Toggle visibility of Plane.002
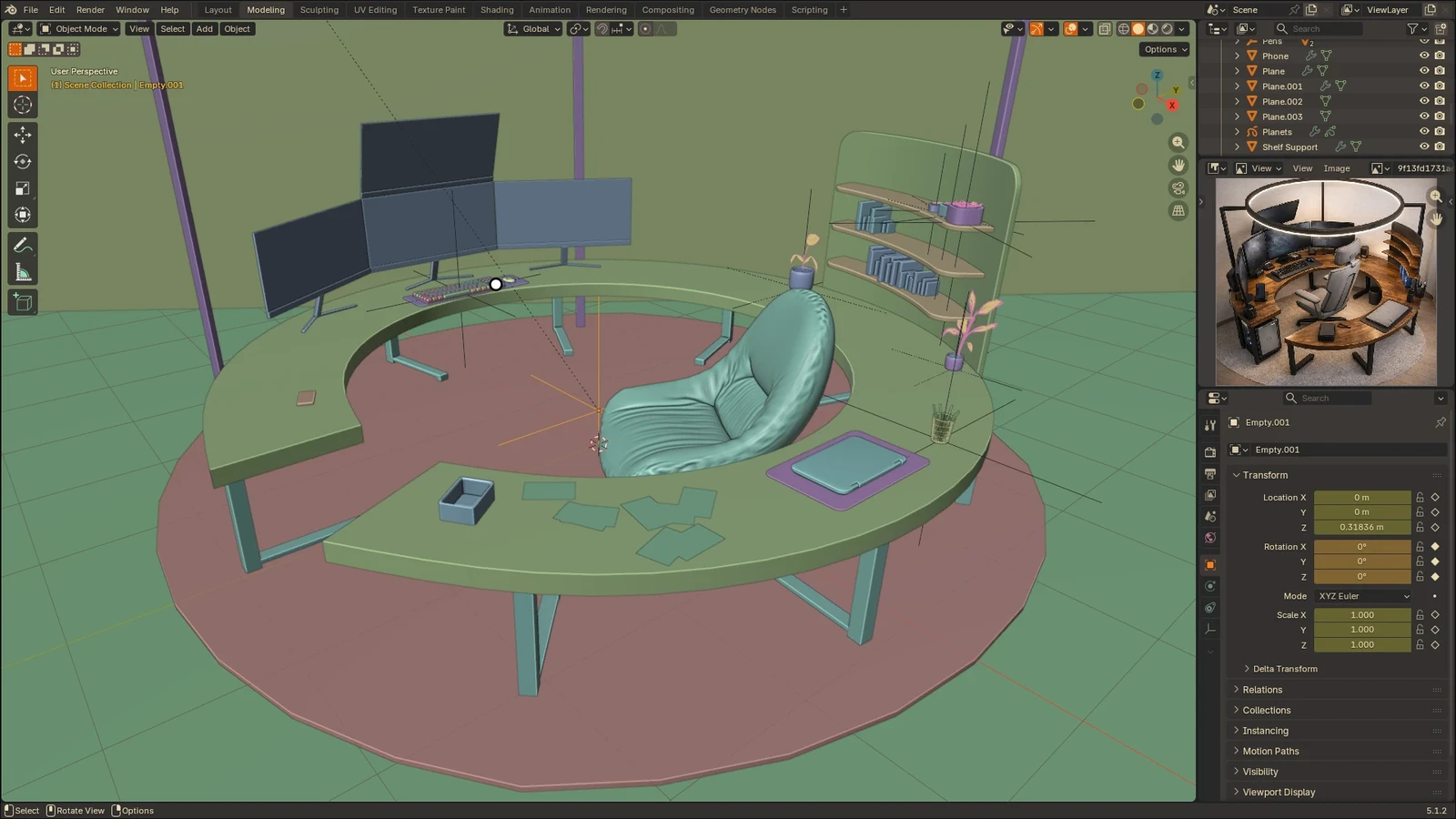This screenshot has height=819, width=1456. (x=1424, y=101)
